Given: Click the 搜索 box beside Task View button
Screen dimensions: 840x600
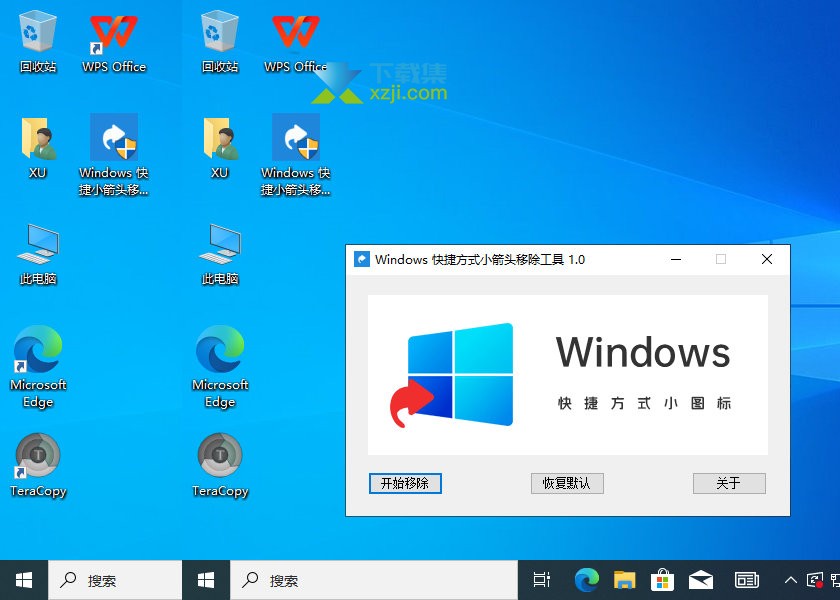Looking at the screenshot, I should (x=374, y=580).
